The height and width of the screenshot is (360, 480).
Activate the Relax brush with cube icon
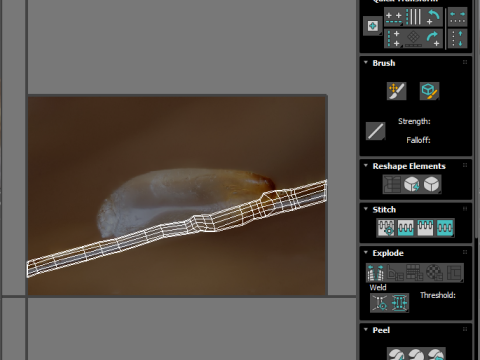[429, 91]
